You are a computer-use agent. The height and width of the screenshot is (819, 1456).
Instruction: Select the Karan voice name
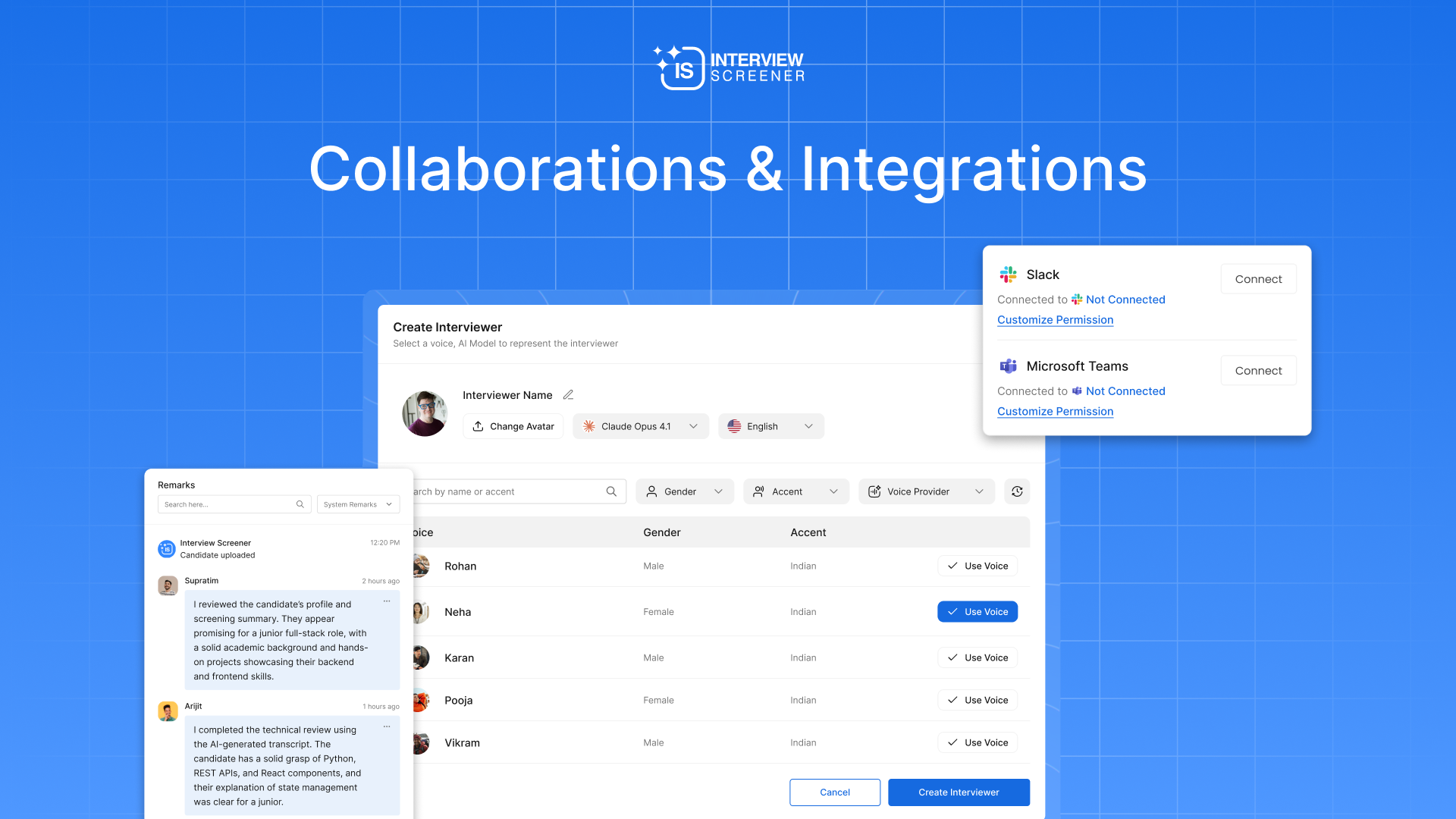tap(459, 658)
